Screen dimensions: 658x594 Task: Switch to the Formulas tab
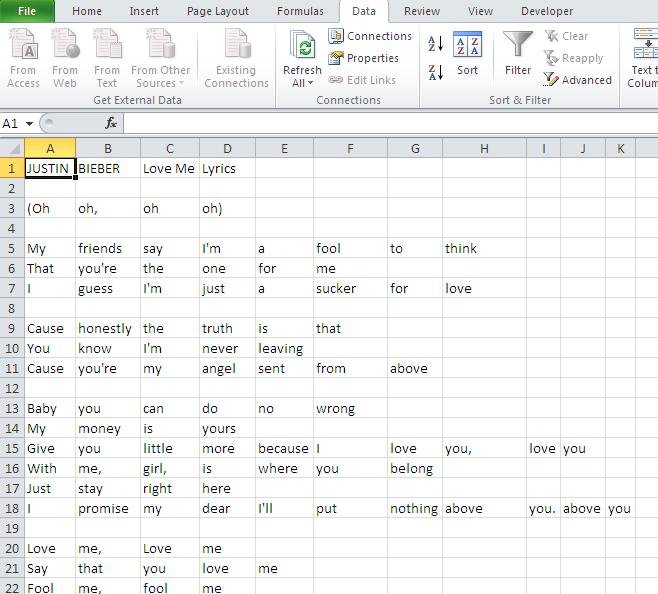[x=300, y=11]
